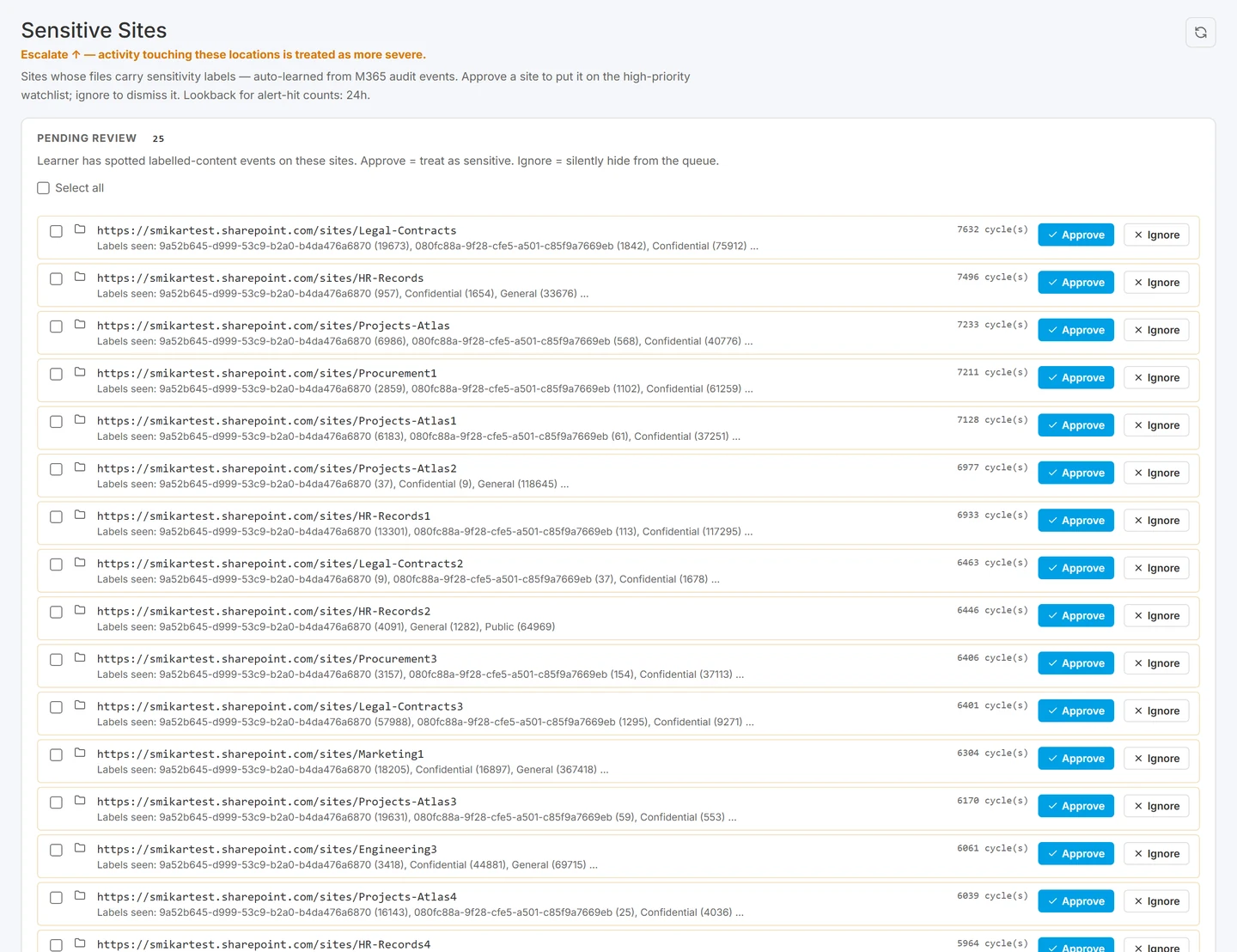Approve the Legal-Contracts site

click(x=1076, y=235)
